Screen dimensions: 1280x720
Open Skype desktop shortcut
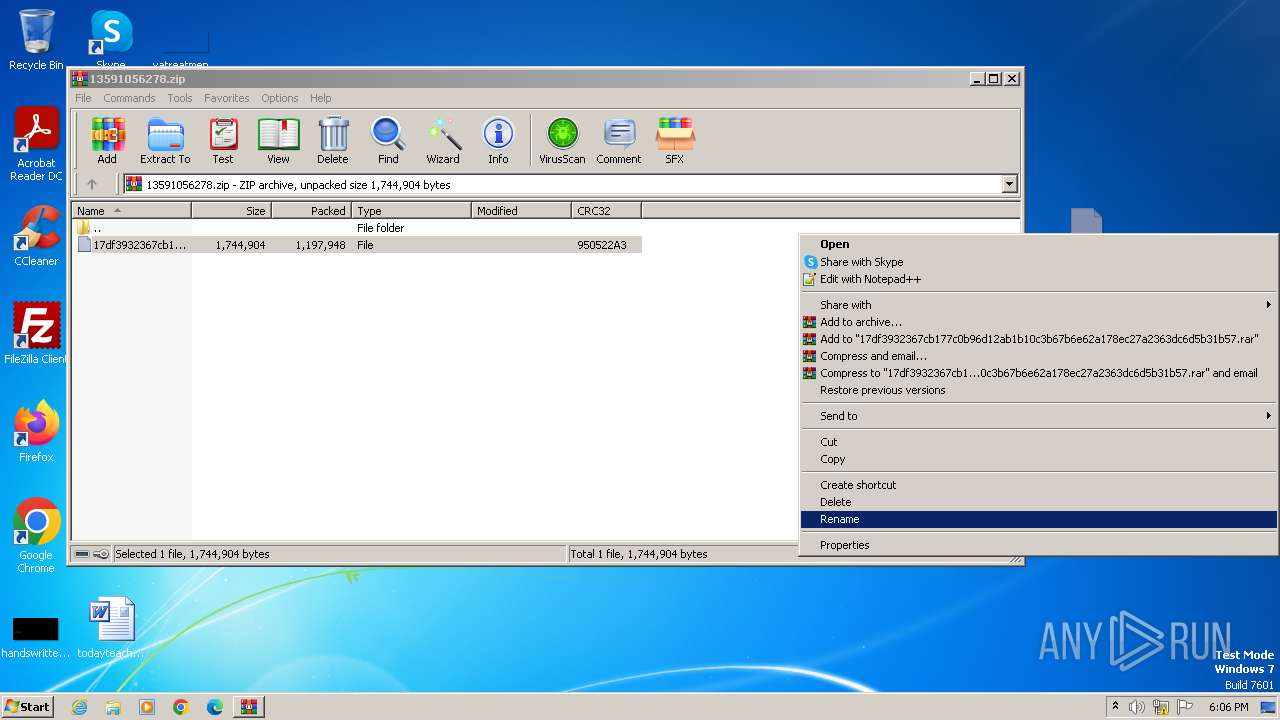click(x=111, y=38)
